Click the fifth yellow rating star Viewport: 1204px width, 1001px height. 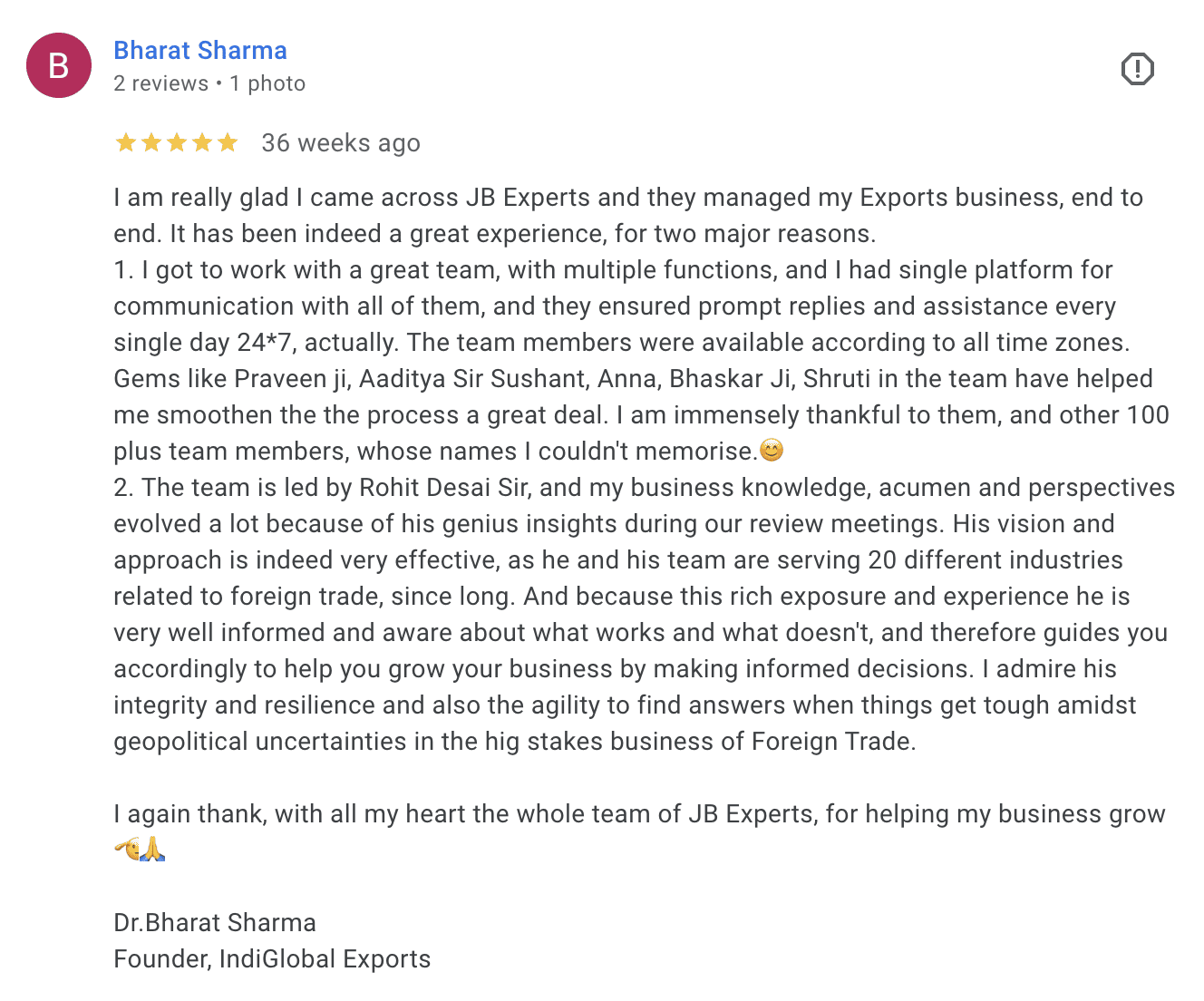pos(228,142)
